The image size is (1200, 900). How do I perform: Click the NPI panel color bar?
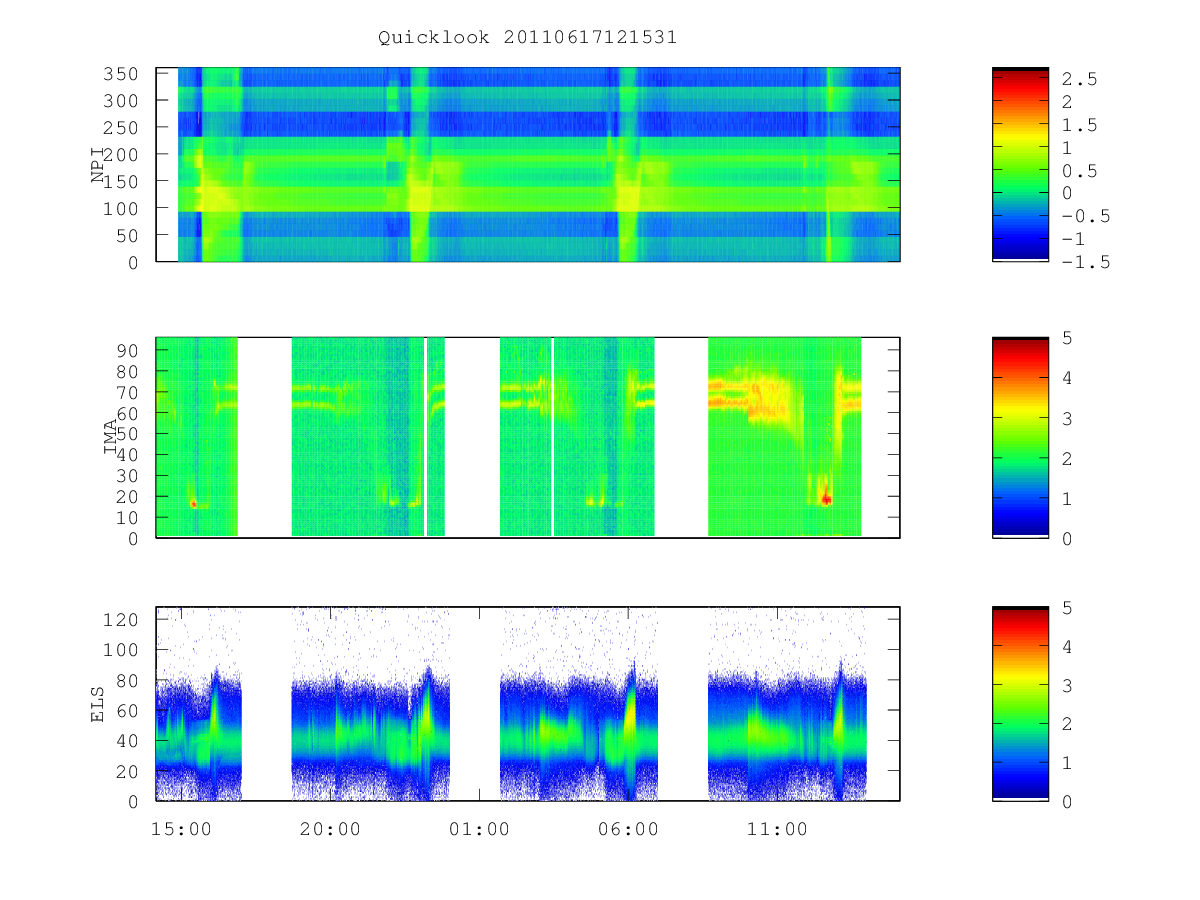coord(1020,164)
